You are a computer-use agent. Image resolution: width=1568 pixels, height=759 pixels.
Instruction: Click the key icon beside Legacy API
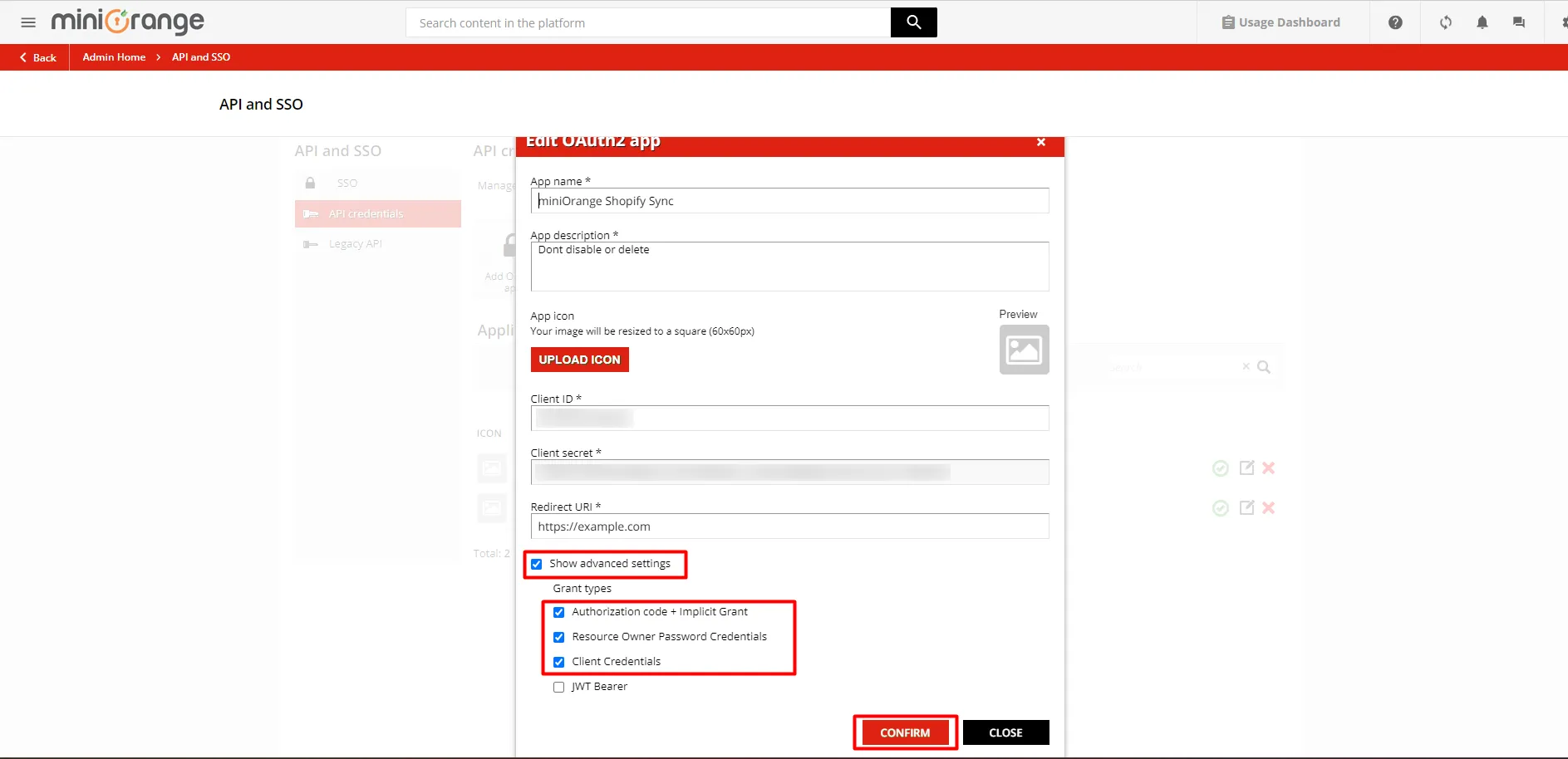click(311, 244)
